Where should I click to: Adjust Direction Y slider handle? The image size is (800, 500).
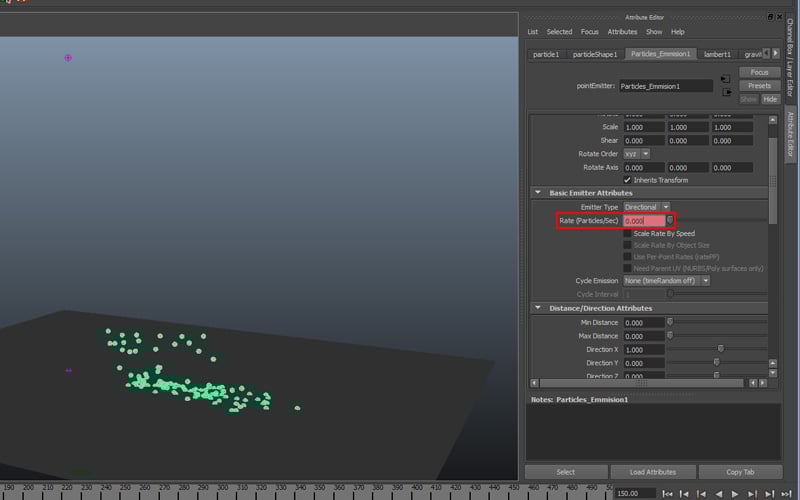[716, 362]
